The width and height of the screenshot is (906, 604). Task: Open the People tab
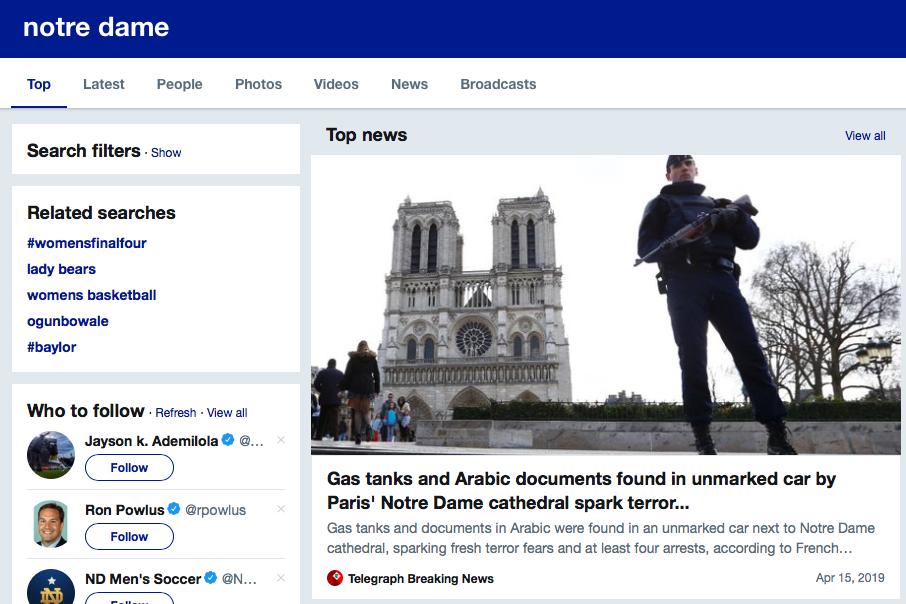click(x=180, y=84)
